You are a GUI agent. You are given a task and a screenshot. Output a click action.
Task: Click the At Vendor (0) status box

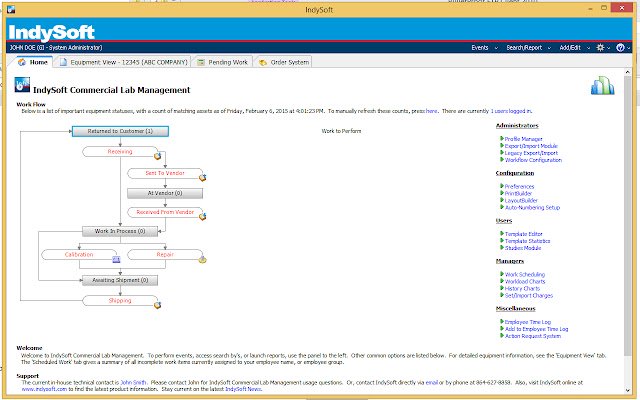pyautogui.click(x=165, y=193)
